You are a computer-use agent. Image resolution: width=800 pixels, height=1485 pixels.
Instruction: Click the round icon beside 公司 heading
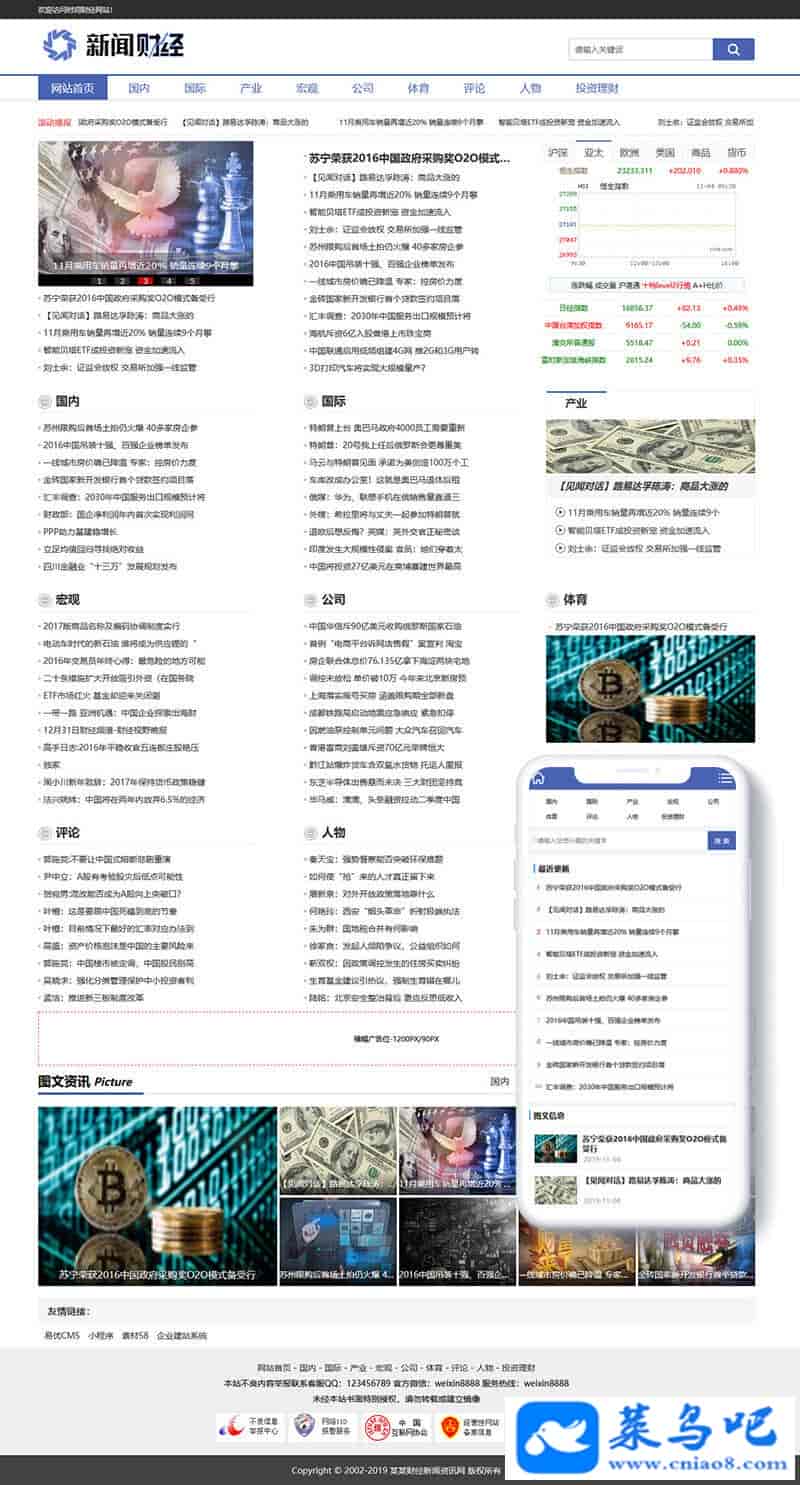pos(311,600)
